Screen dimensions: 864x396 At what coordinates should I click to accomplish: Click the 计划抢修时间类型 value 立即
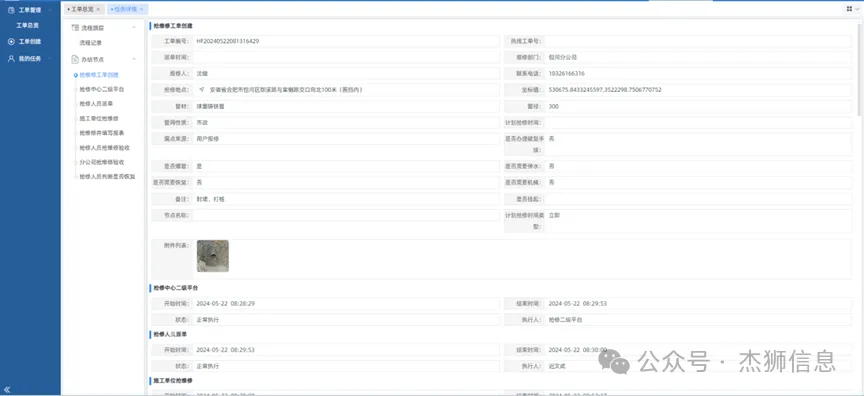pos(554,215)
